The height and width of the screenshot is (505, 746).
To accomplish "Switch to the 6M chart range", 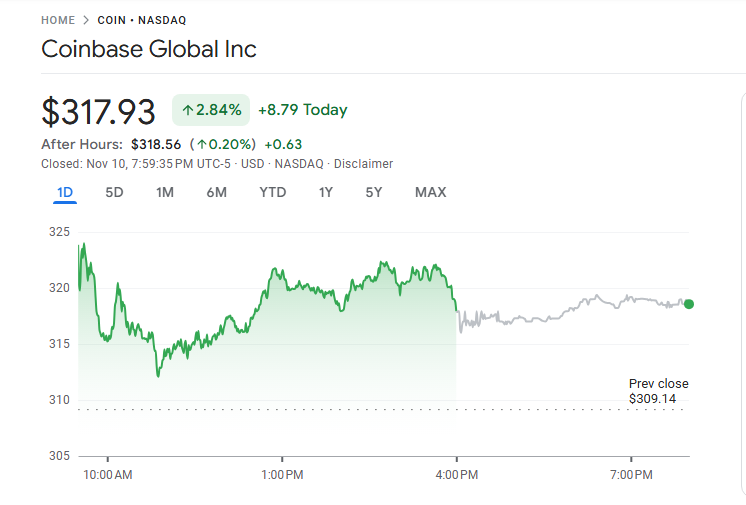I will pos(217,192).
